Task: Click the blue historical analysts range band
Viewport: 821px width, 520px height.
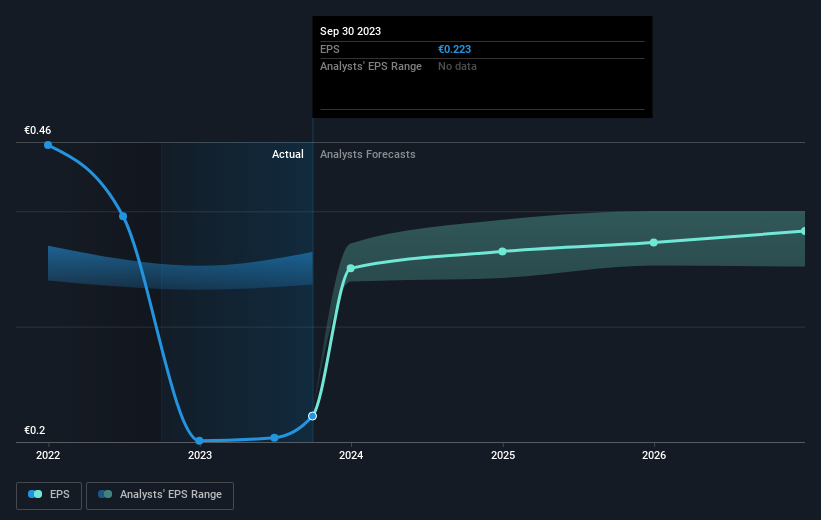Action: tap(180, 275)
